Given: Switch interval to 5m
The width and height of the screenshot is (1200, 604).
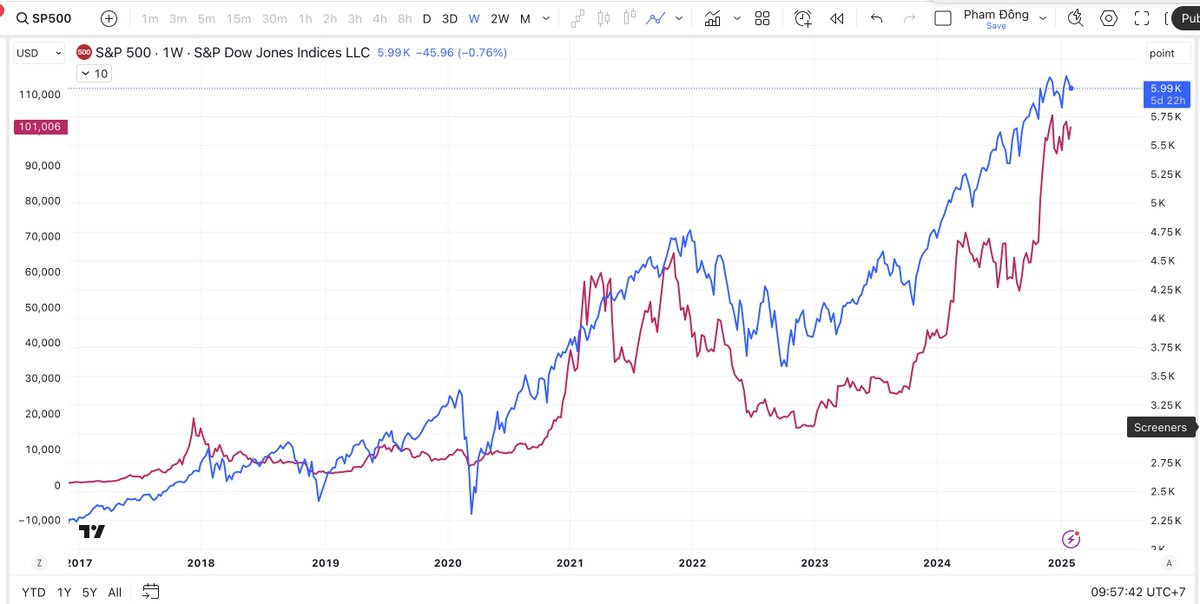Looking at the screenshot, I should click(206, 18).
